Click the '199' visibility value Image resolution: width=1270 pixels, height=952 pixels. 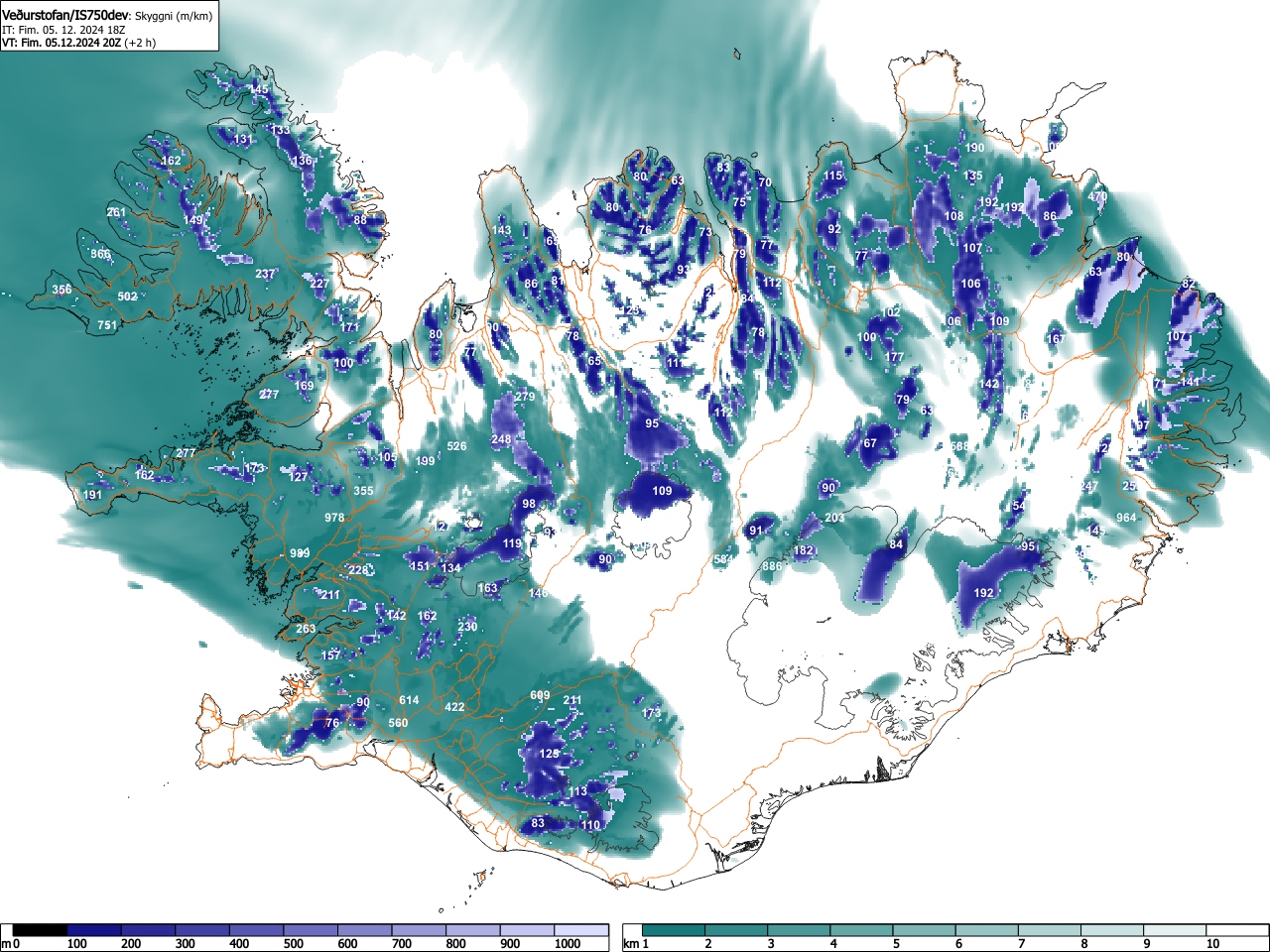pos(426,461)
